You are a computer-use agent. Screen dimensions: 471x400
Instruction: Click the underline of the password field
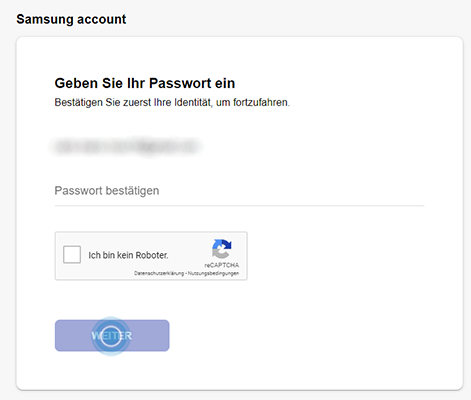point(239,206)
